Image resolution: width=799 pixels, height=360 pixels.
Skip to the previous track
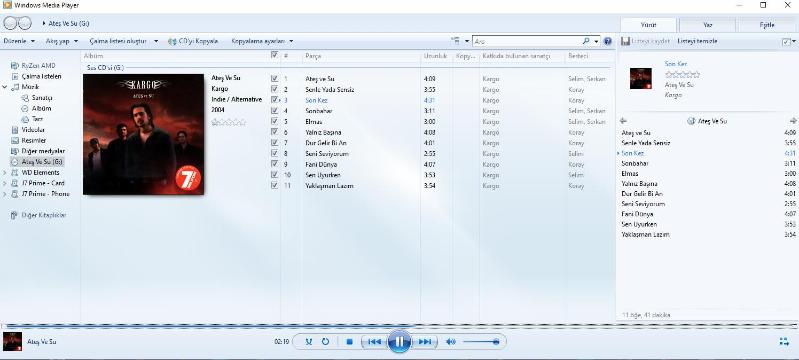pos(375,342)
